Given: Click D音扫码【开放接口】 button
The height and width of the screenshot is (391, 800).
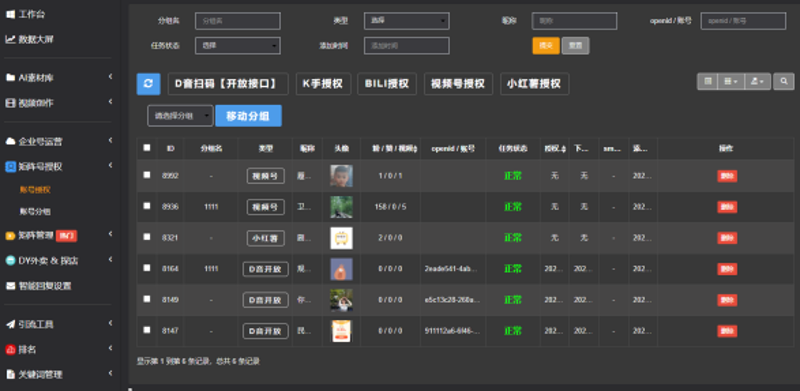Looking at the screenshot, I should tap(228, 84).
